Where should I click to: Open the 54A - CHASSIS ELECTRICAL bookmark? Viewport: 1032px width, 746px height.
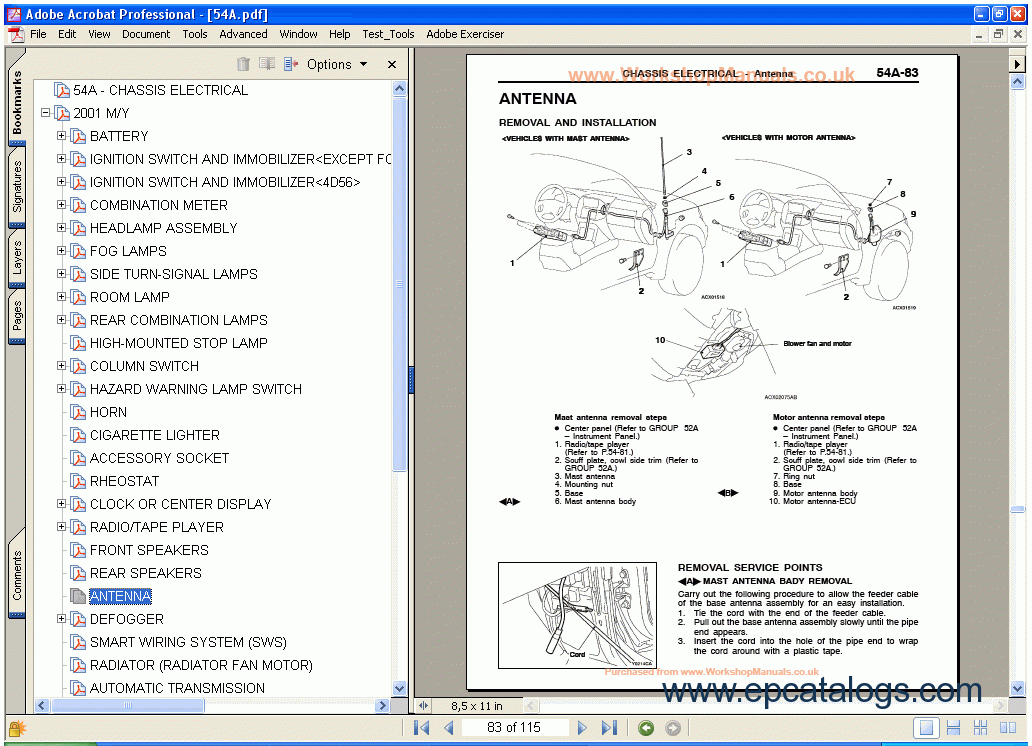click(161, 90)
